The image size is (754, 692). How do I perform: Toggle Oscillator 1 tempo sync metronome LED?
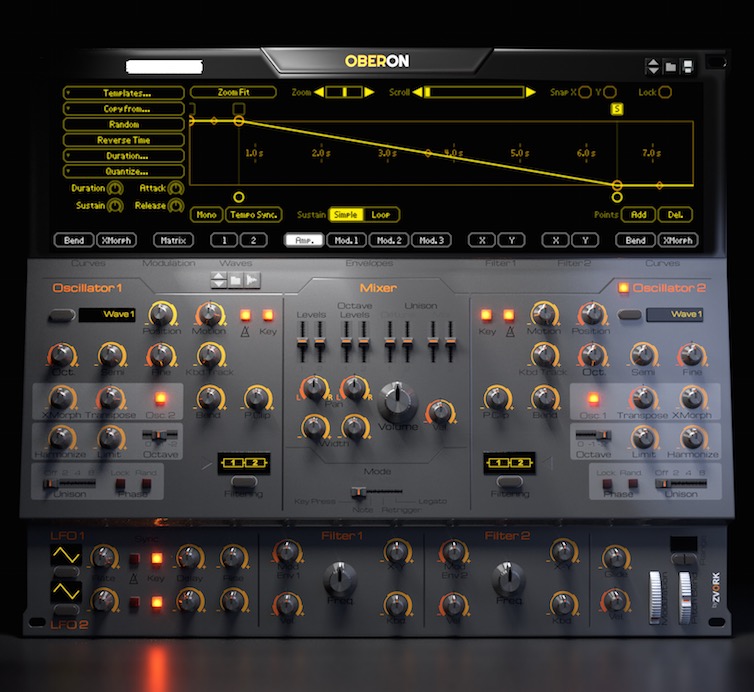click(x=245, y=315)
